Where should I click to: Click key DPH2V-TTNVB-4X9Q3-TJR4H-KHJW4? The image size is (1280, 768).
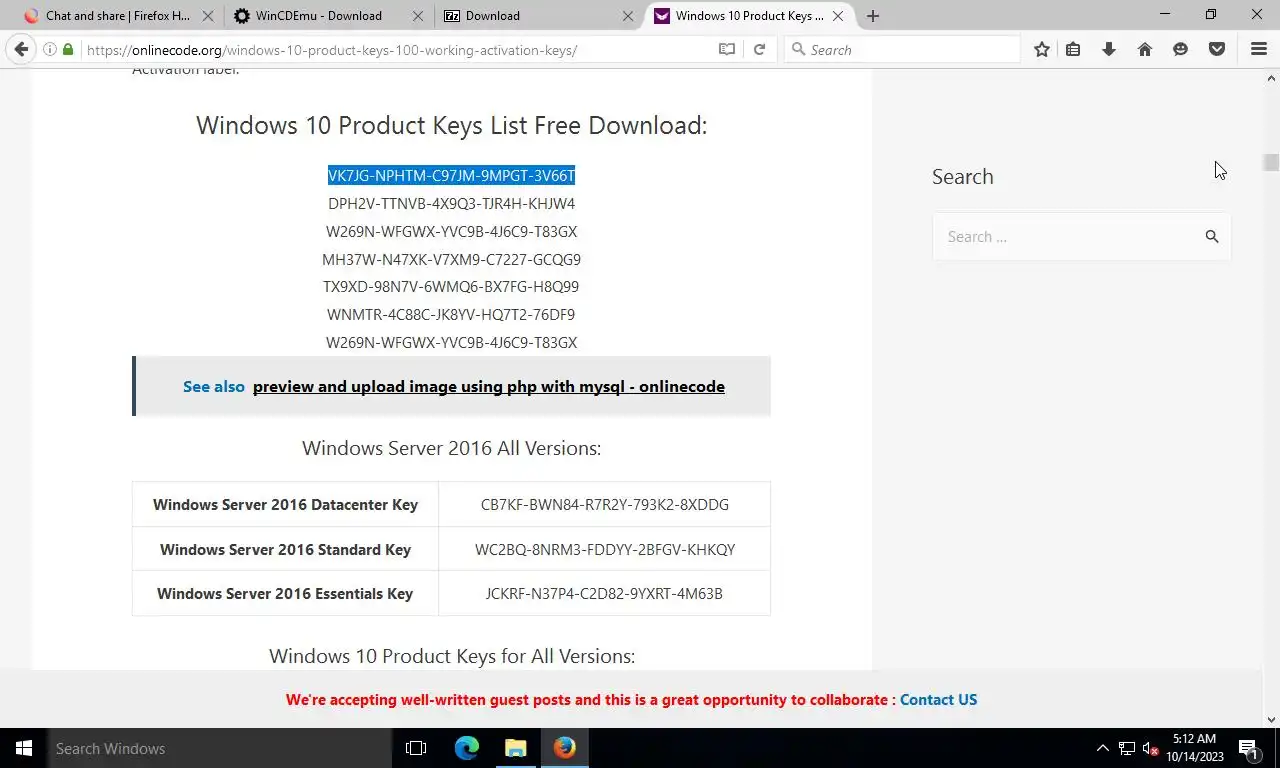click(x=451, y=204)
